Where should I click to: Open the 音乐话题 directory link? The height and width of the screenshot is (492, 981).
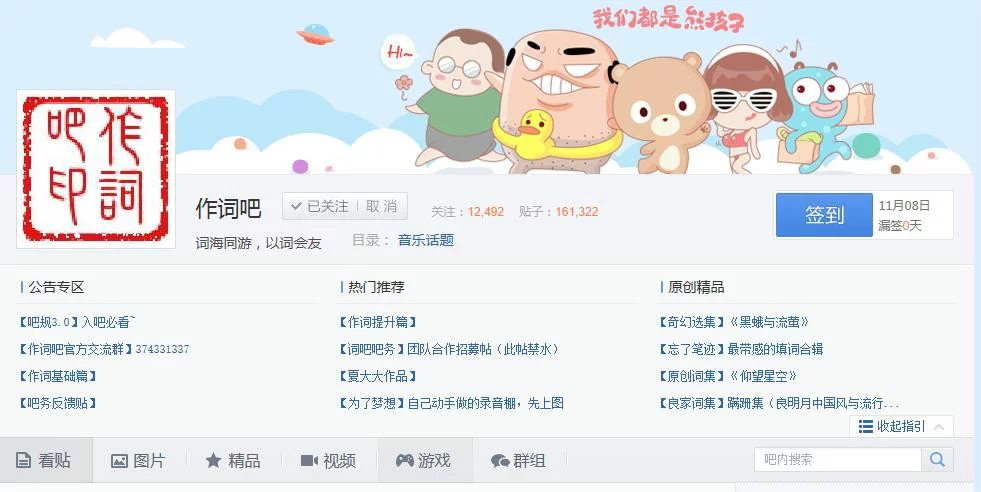[426, 240]
